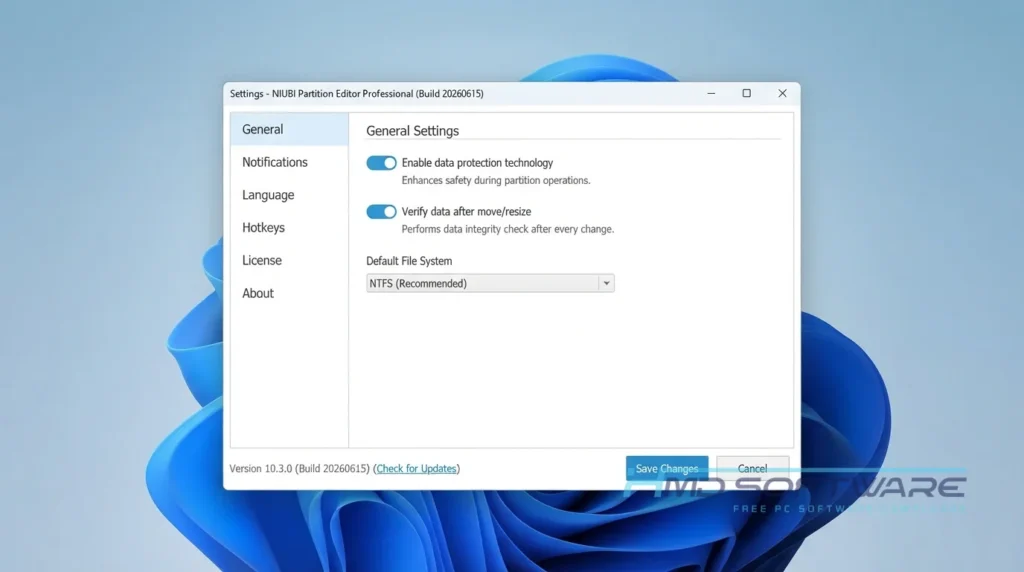Click 'Enhances safety during partition operations' text
This screenshot has width=1024, height=572.
point(496,180)
